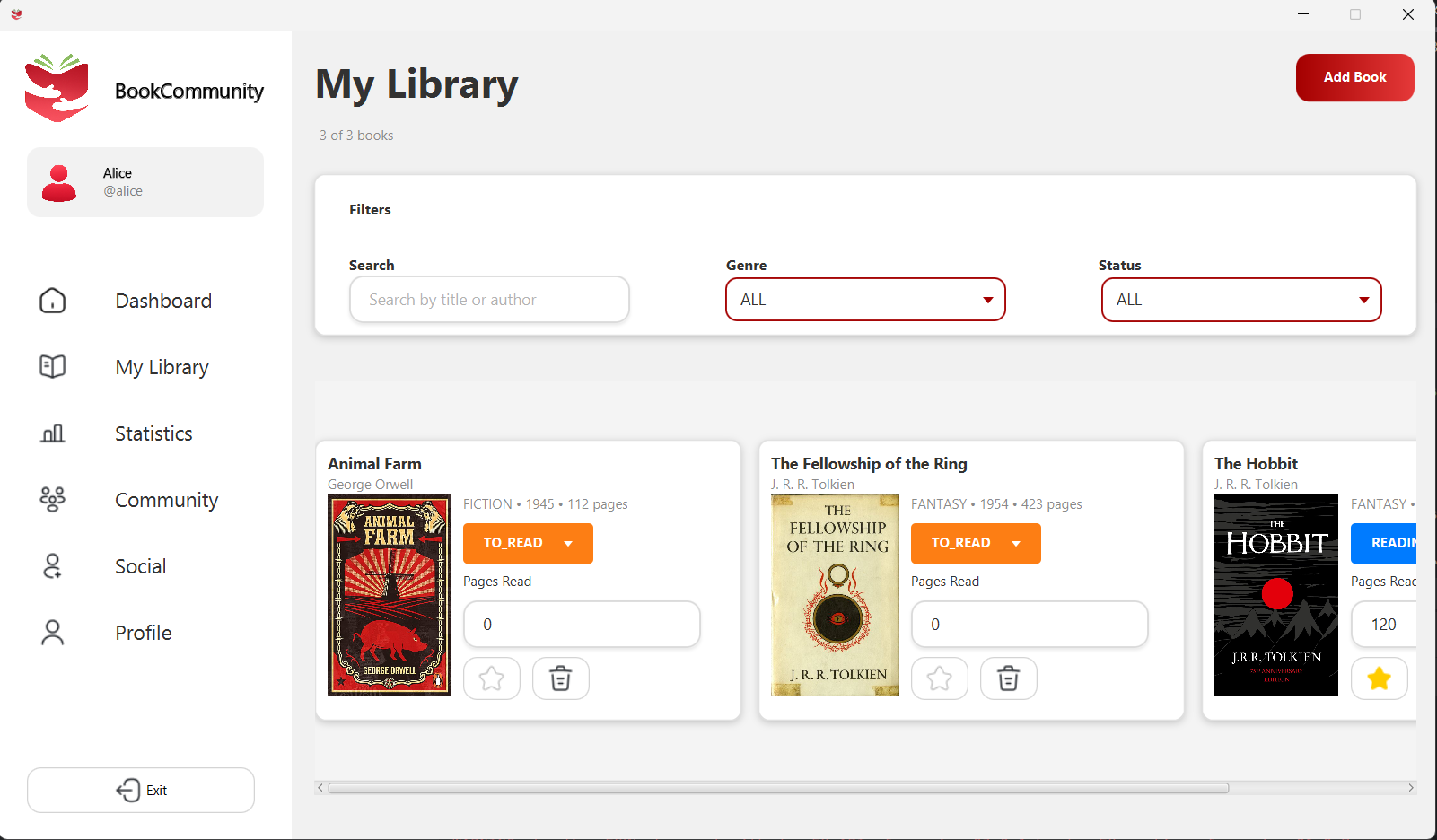This screenshot has width=1437, height=840.
Task: Click the Social person icon in sidebar
Action: [53, 566]
